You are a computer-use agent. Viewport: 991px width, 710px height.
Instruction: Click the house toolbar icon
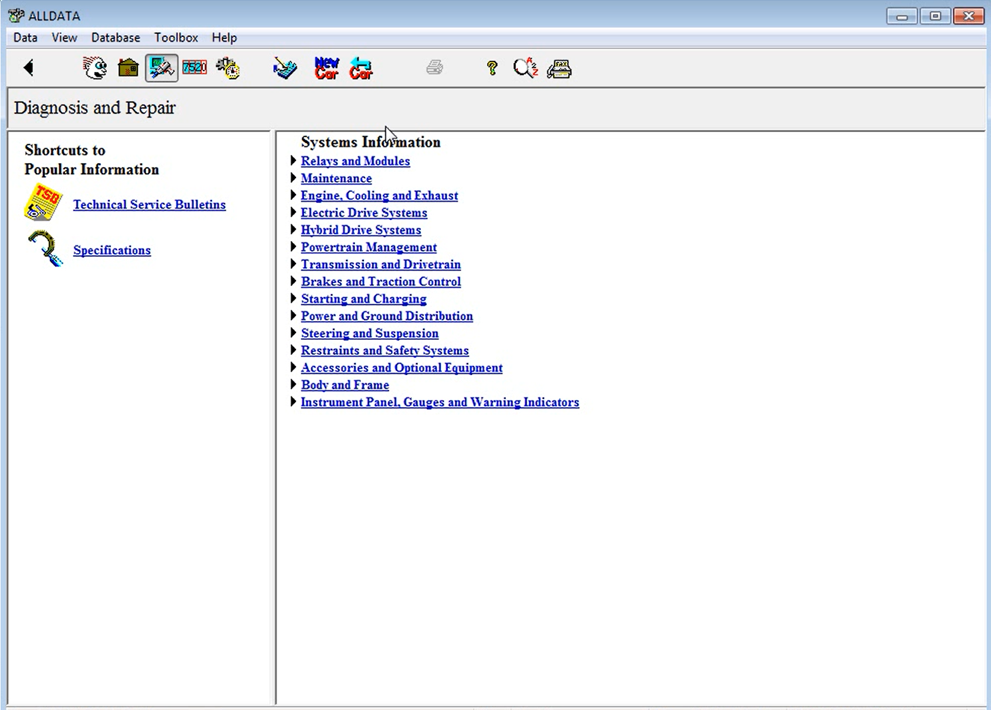(128, 68)
